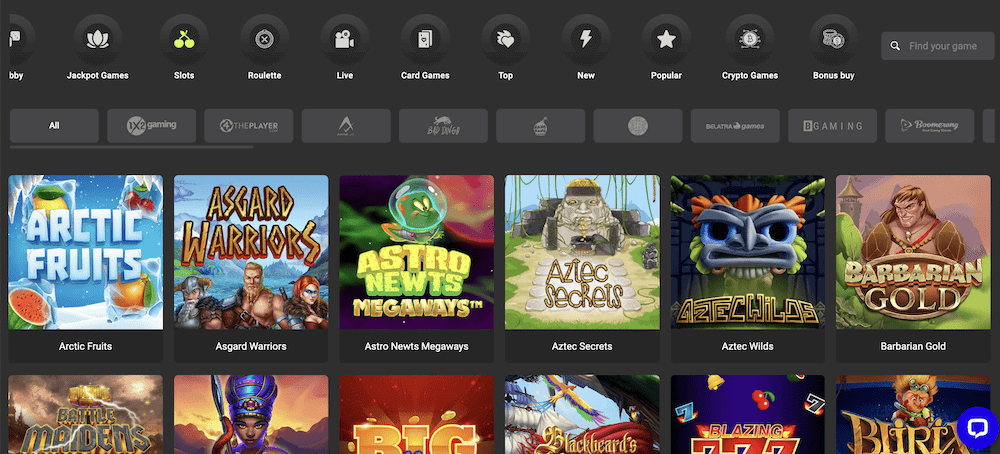Screen dimensions: 1000x454
Task: Open the Roulette wheel icon
Action: (265, 39)
